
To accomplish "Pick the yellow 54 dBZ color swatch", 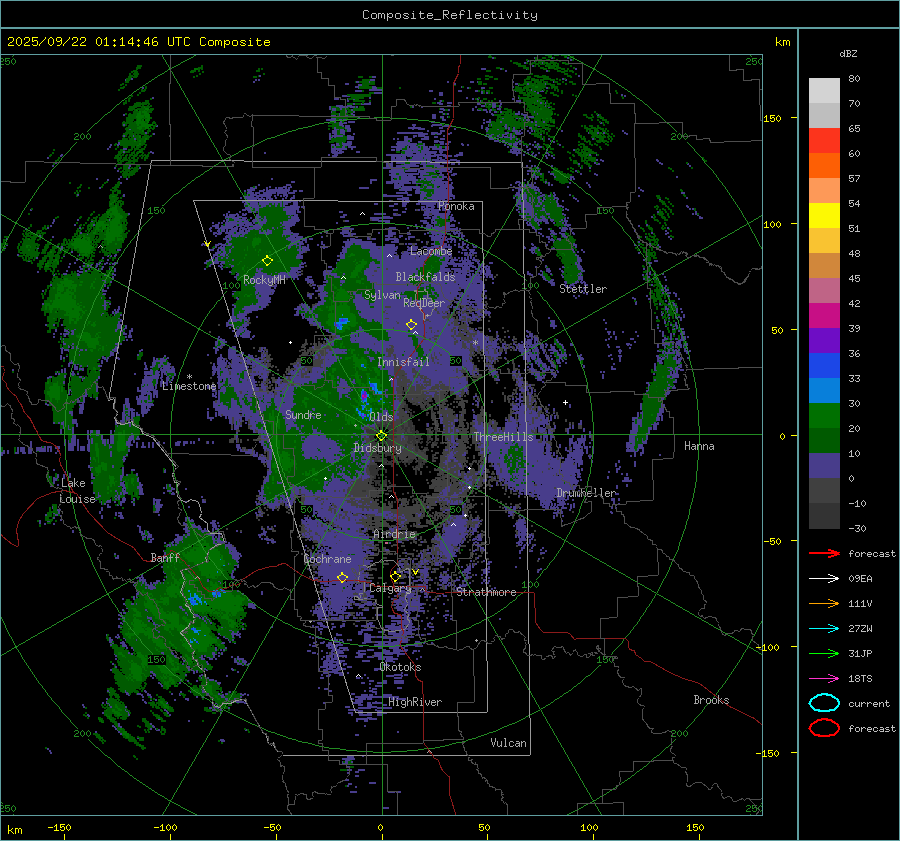I will point(824,215).
